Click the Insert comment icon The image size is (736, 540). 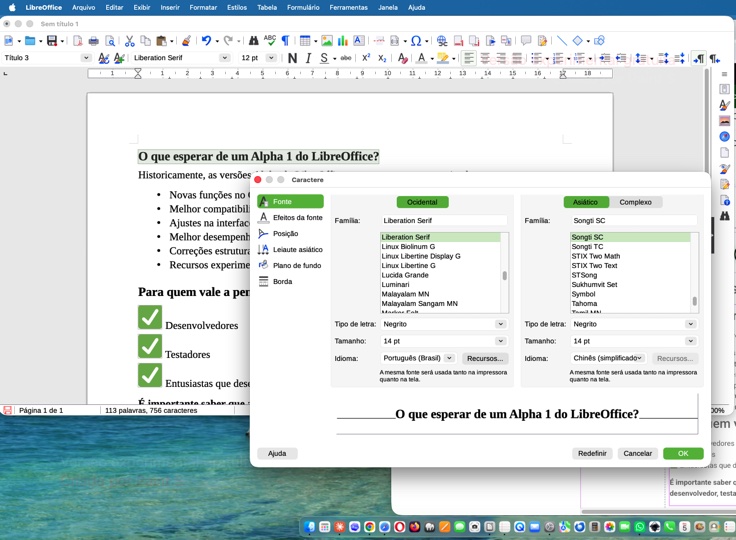point(526,41)
